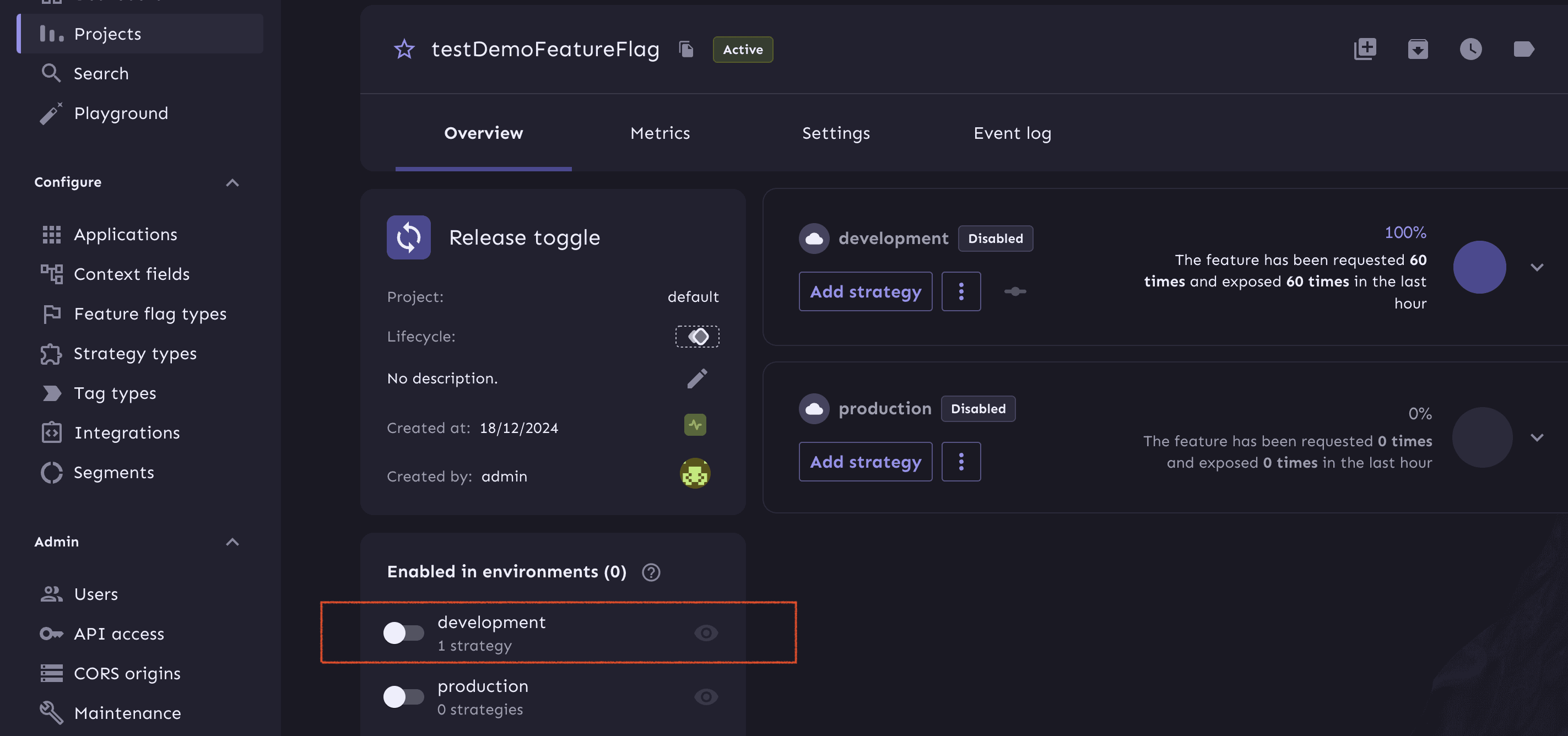Open the Segments page

coord(115,473)
